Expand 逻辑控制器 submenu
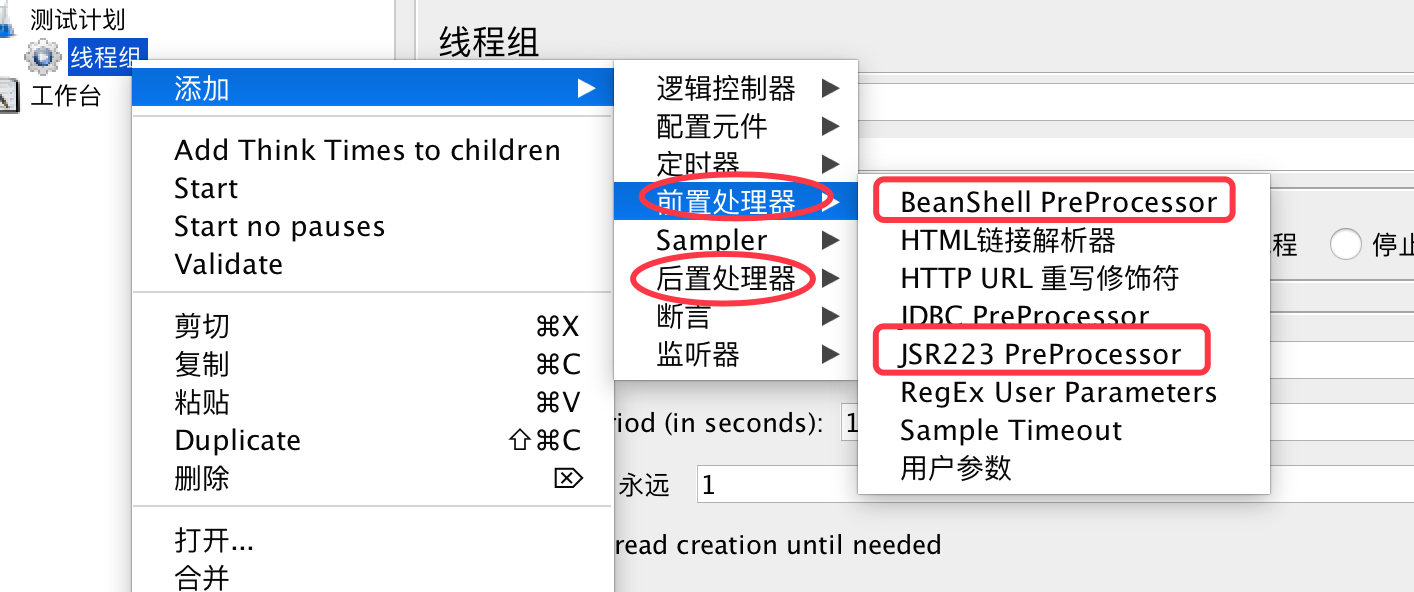This screenshot has height=592, width=1414. click(x=735, y=88)
